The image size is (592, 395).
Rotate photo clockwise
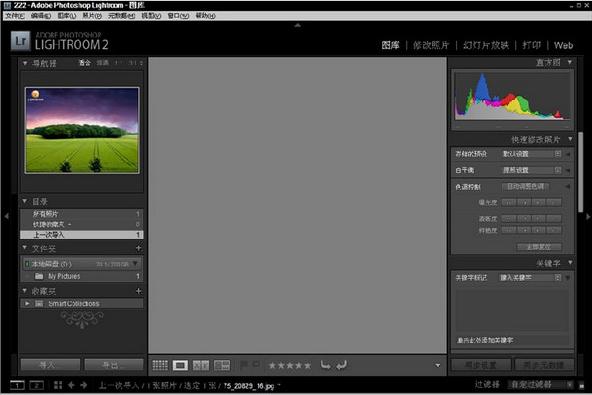click(x=341, y=365)
